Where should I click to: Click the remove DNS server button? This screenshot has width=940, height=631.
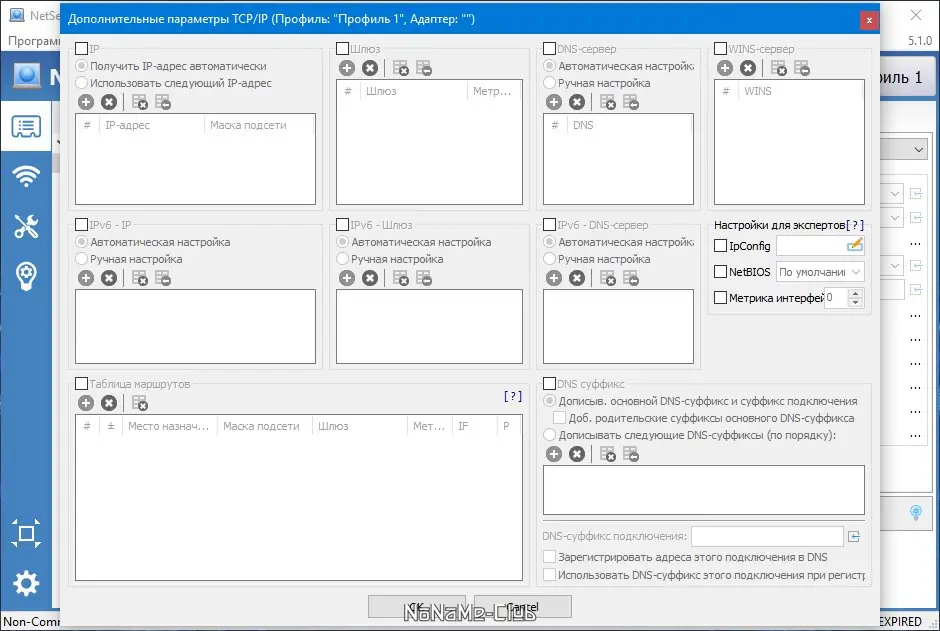point(577,102)
